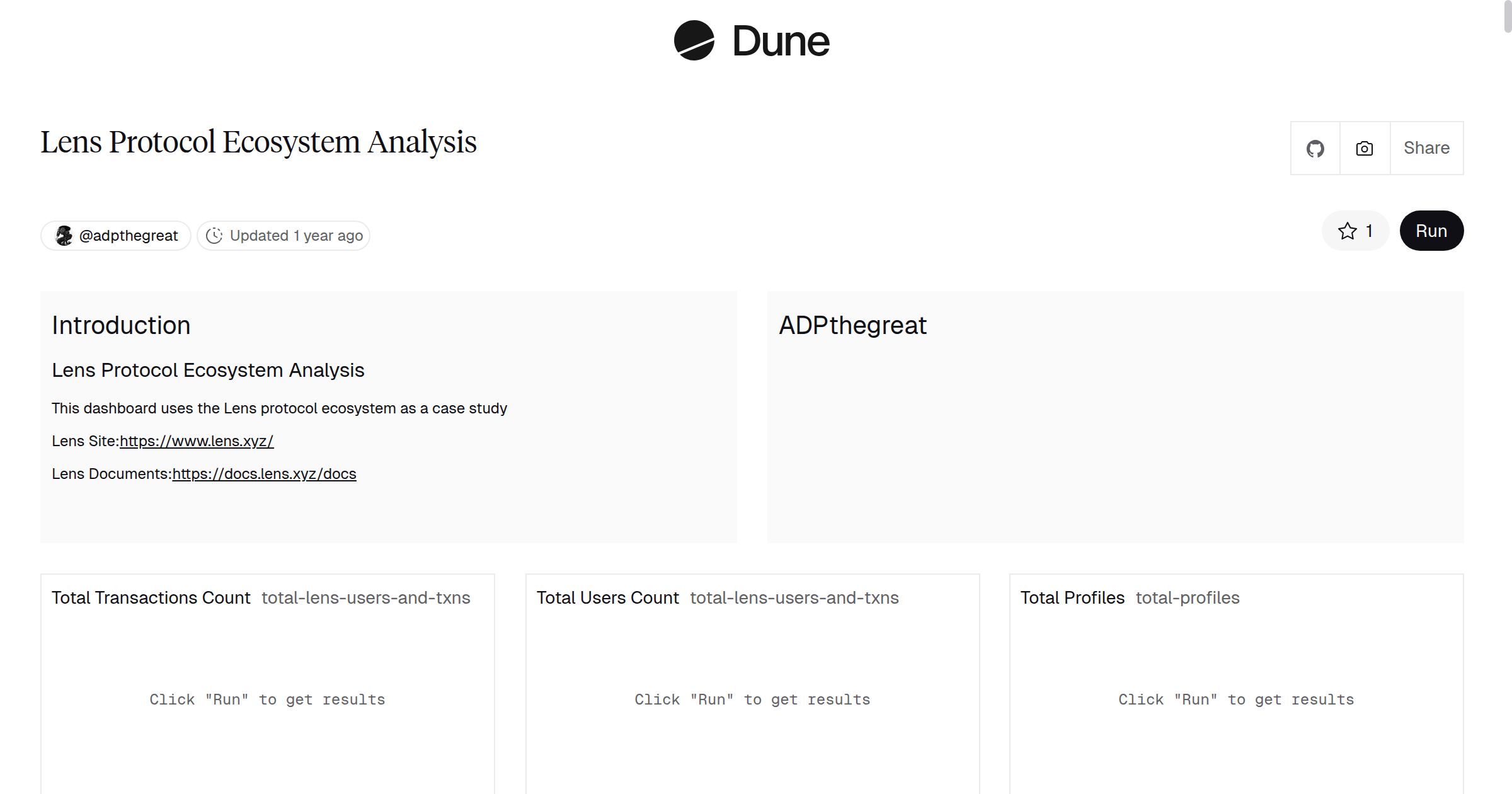Capture the dashboard with the camera icon
1512x794 pixels.
(1363, 147)
